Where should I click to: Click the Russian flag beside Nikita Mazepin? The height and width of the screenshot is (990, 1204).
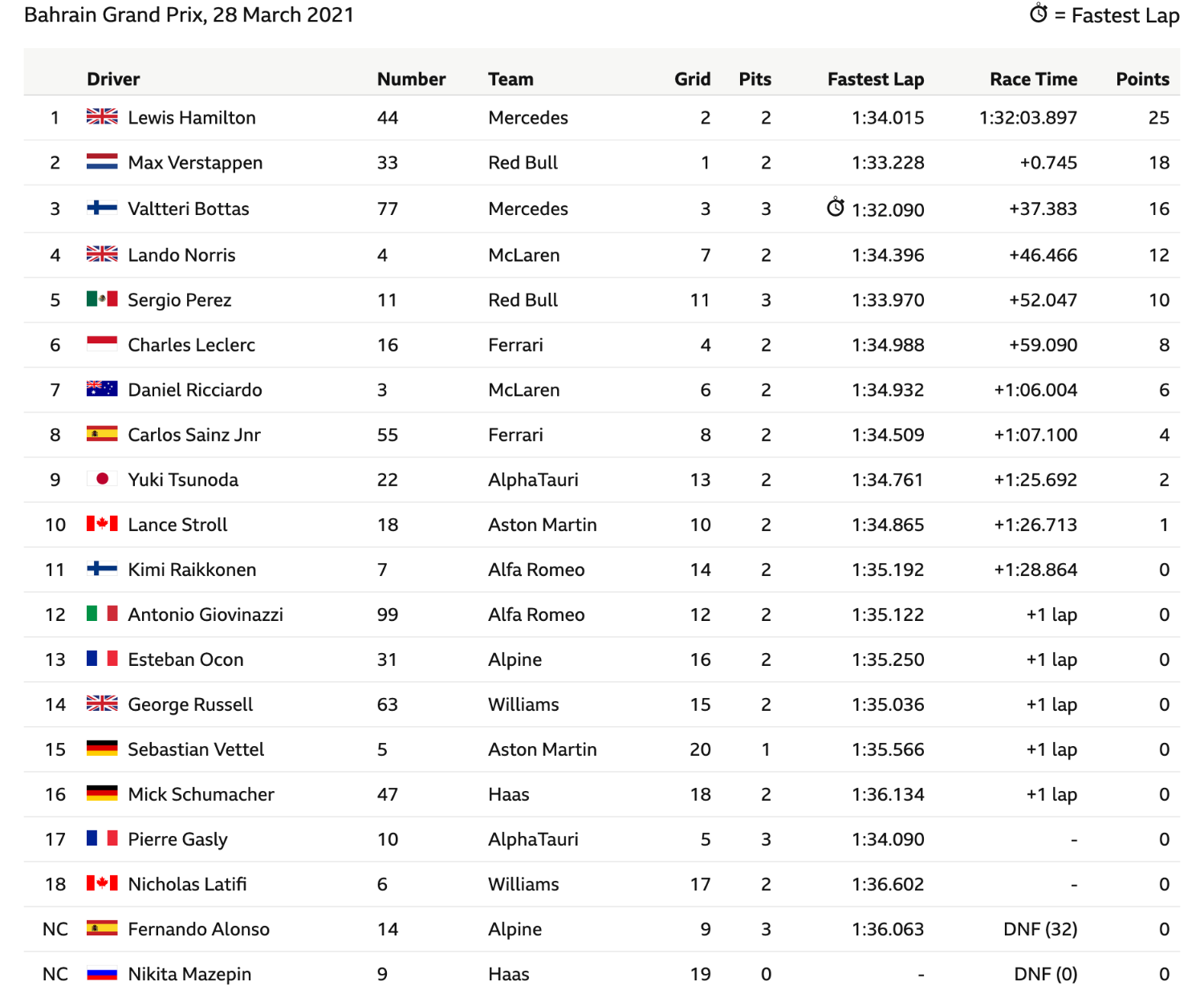tap(102, 973)
